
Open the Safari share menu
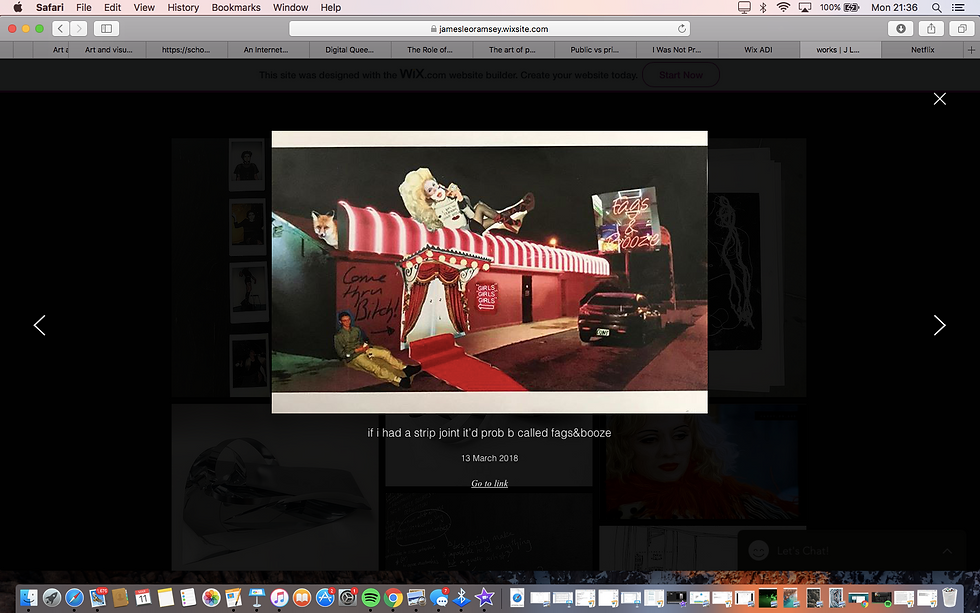coord(931,29)
